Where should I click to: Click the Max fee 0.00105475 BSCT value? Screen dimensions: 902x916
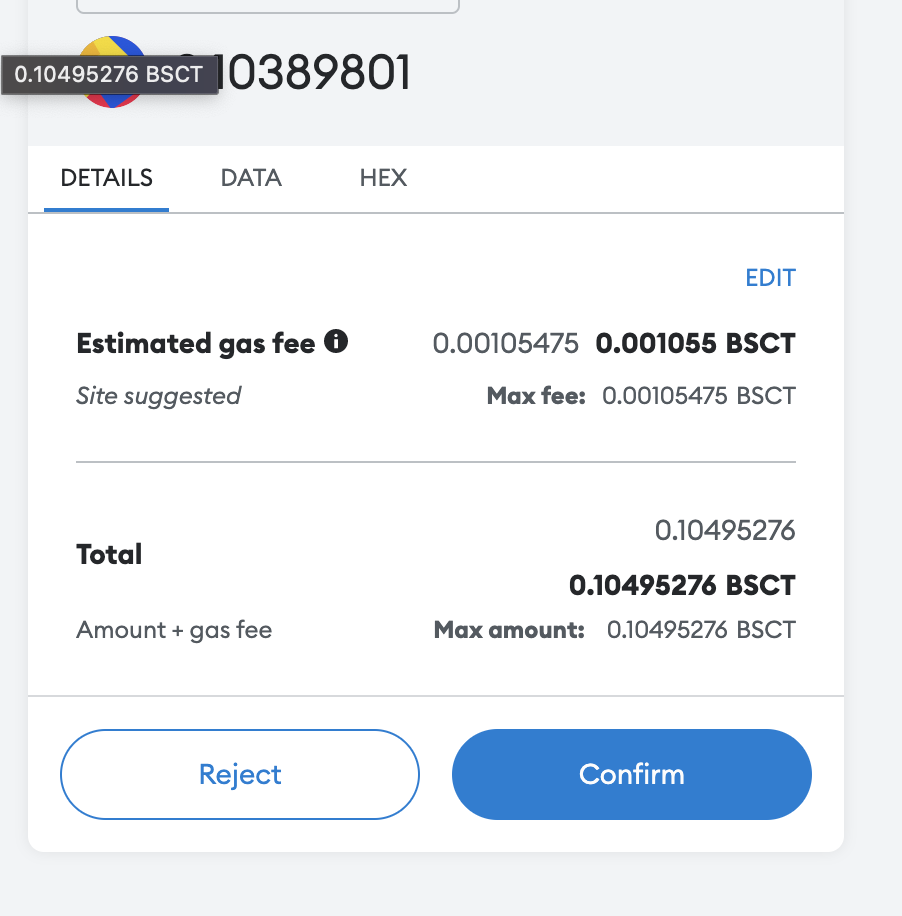[699, 396]
